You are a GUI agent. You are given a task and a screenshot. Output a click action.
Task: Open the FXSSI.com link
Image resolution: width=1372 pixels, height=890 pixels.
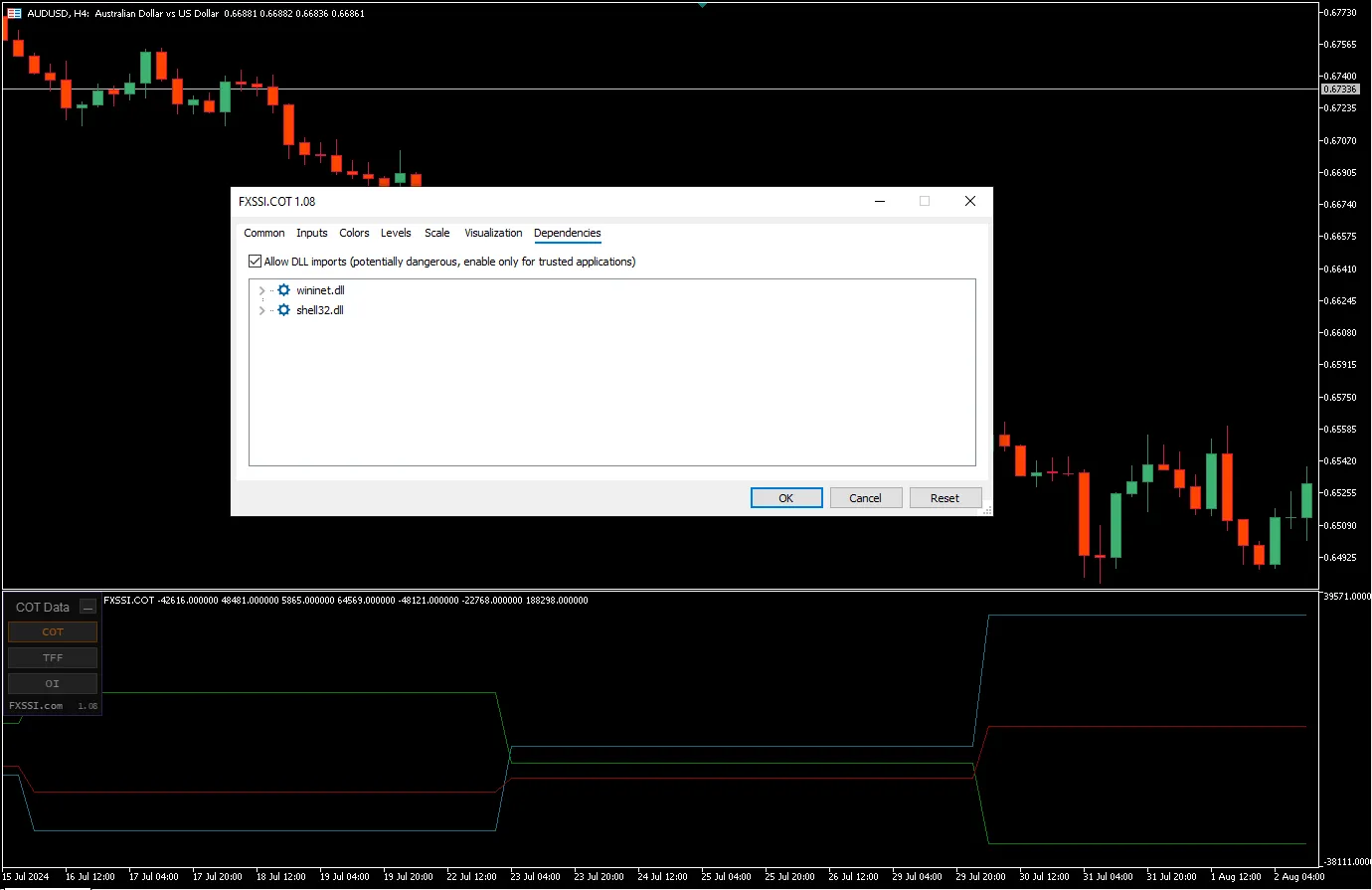point(36,706)
